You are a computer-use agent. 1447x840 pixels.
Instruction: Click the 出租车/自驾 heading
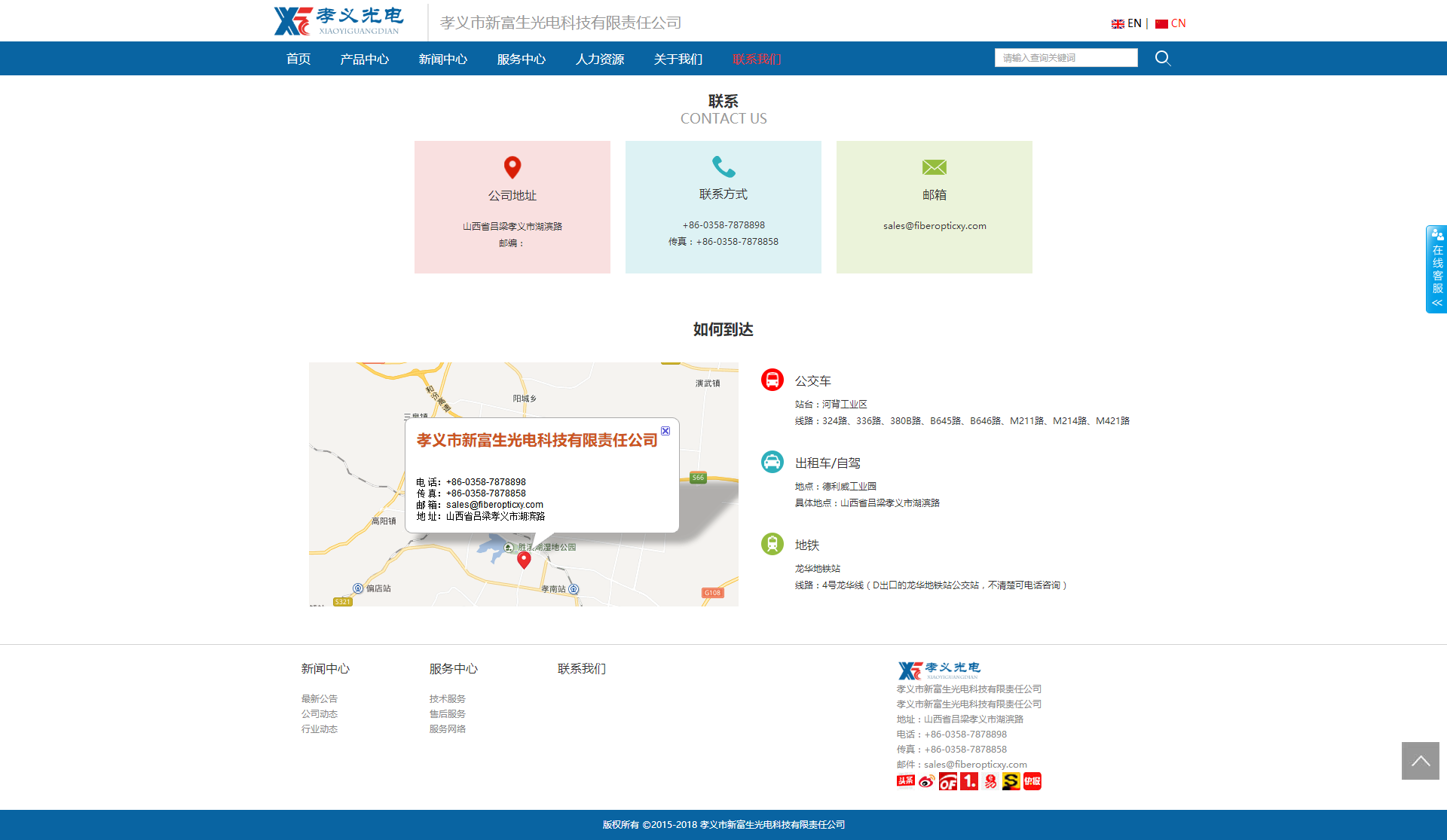tap(828, 463)
